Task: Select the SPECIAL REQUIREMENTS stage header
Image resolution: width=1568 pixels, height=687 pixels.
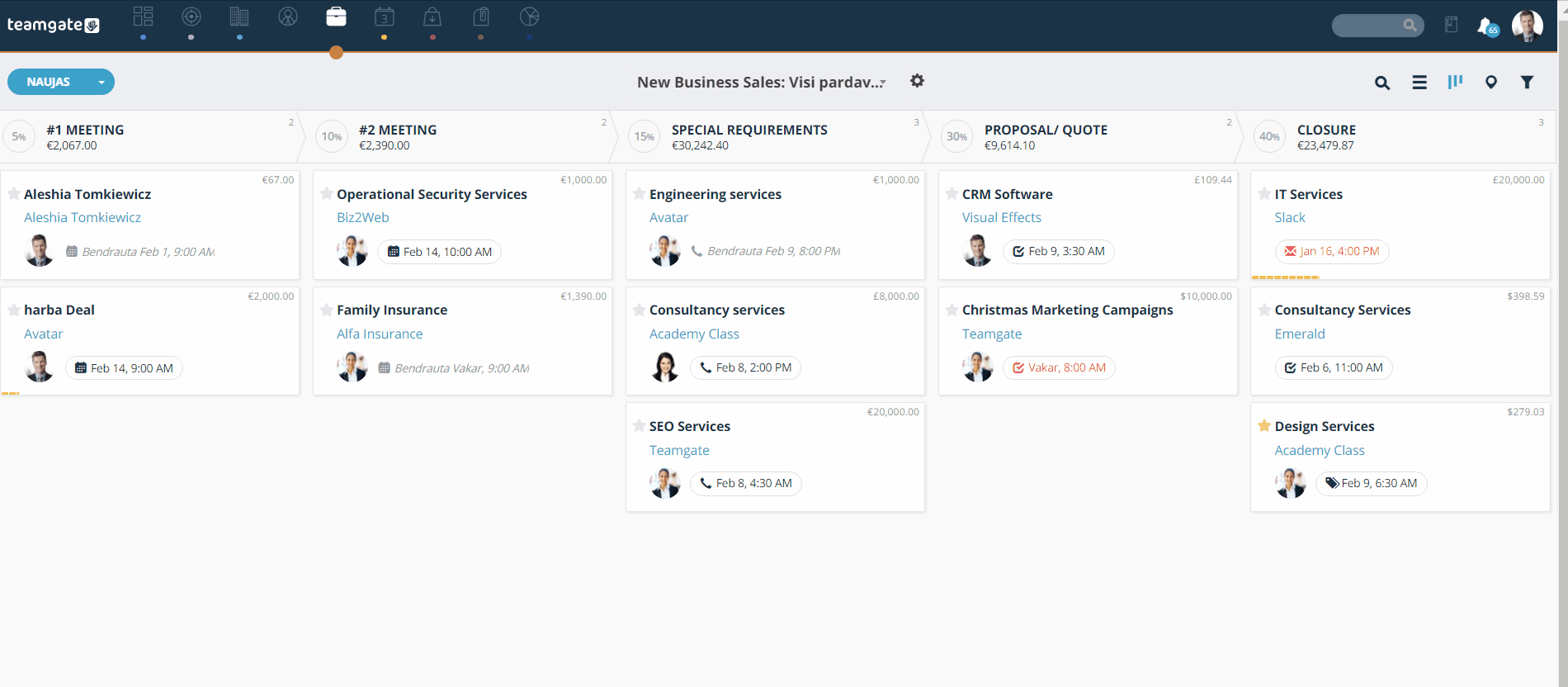Action: click(x=775, y=137)
